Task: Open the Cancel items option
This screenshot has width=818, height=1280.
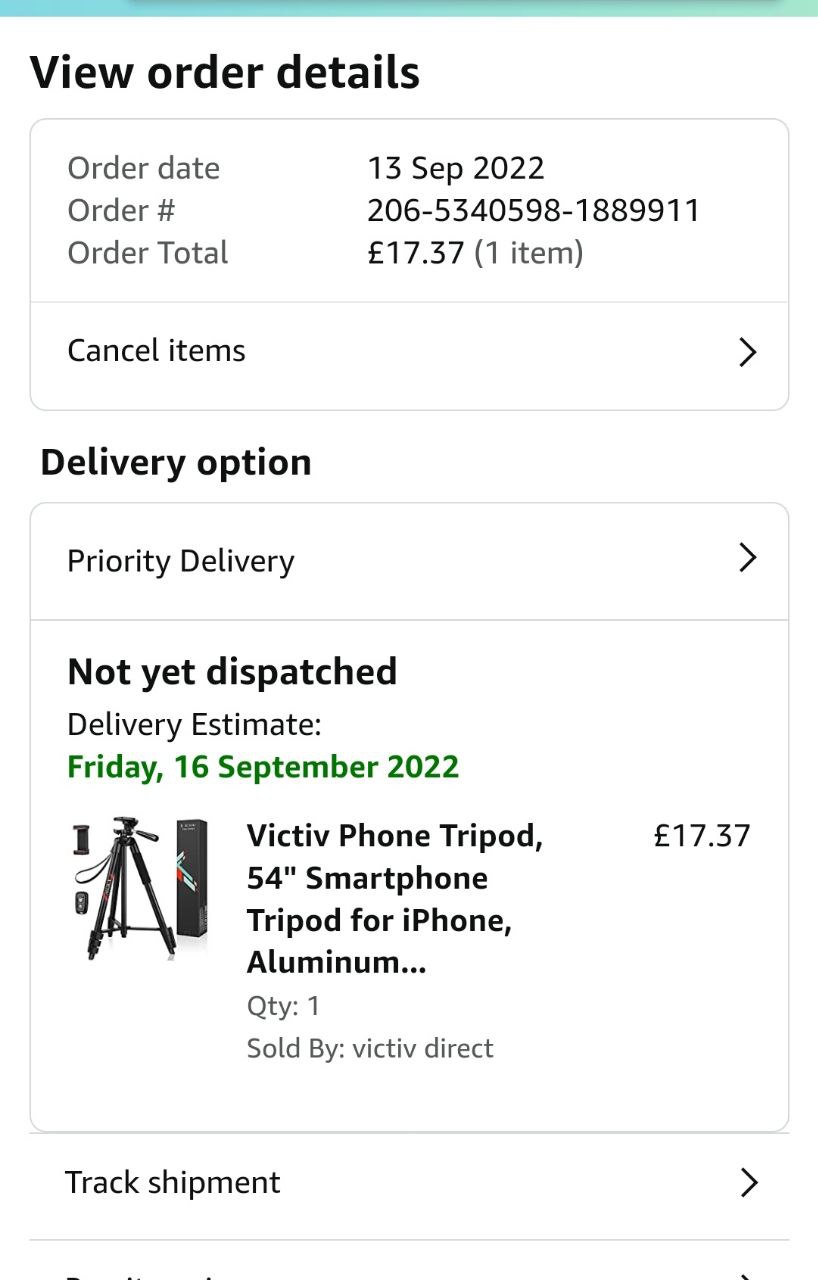Action: (157, 351)
